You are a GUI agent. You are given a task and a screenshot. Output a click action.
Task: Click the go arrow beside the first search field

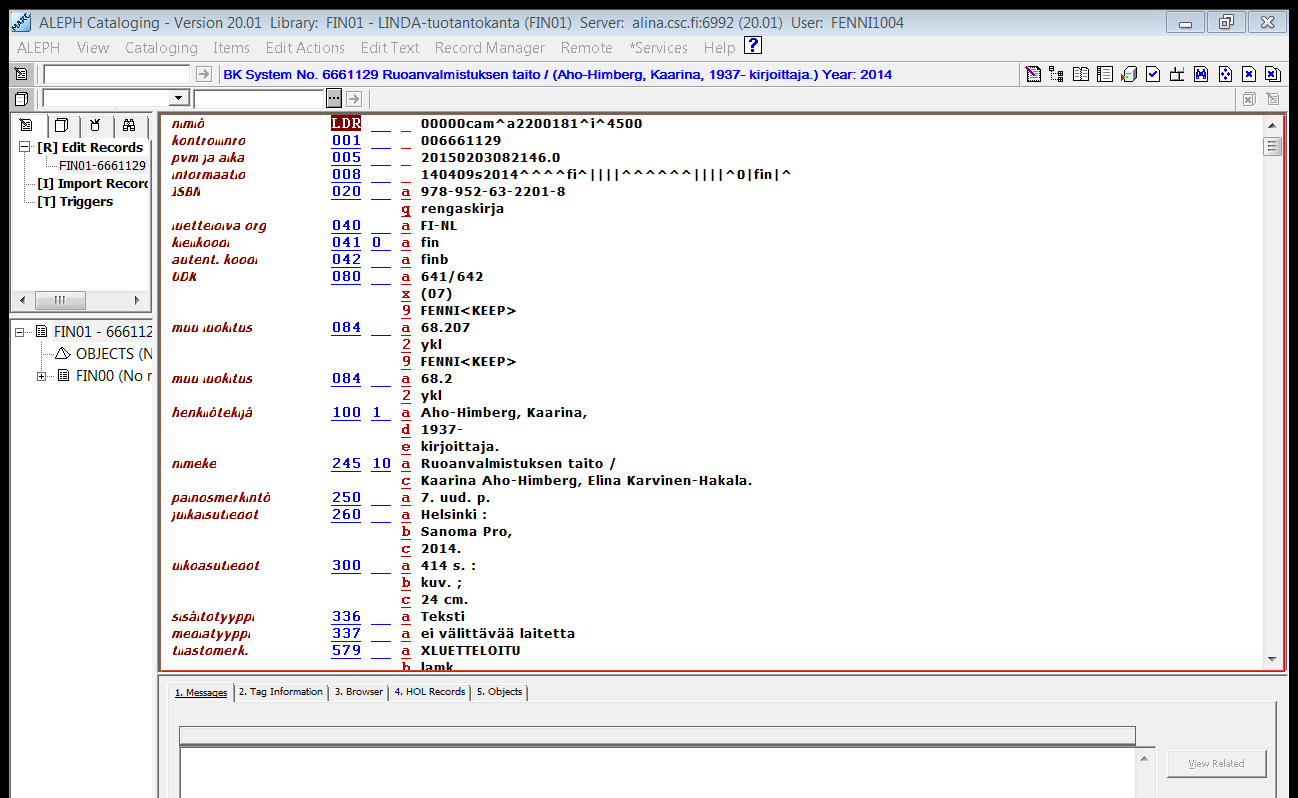click(x=203, y=74)
